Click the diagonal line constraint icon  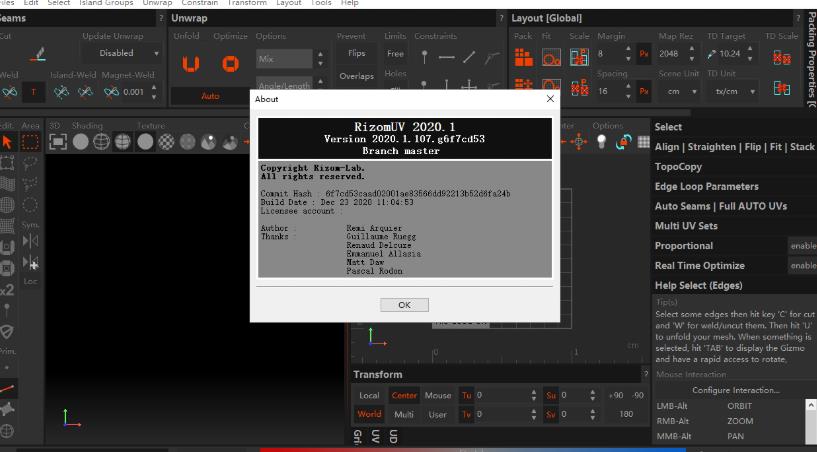(x=469, y=57)
